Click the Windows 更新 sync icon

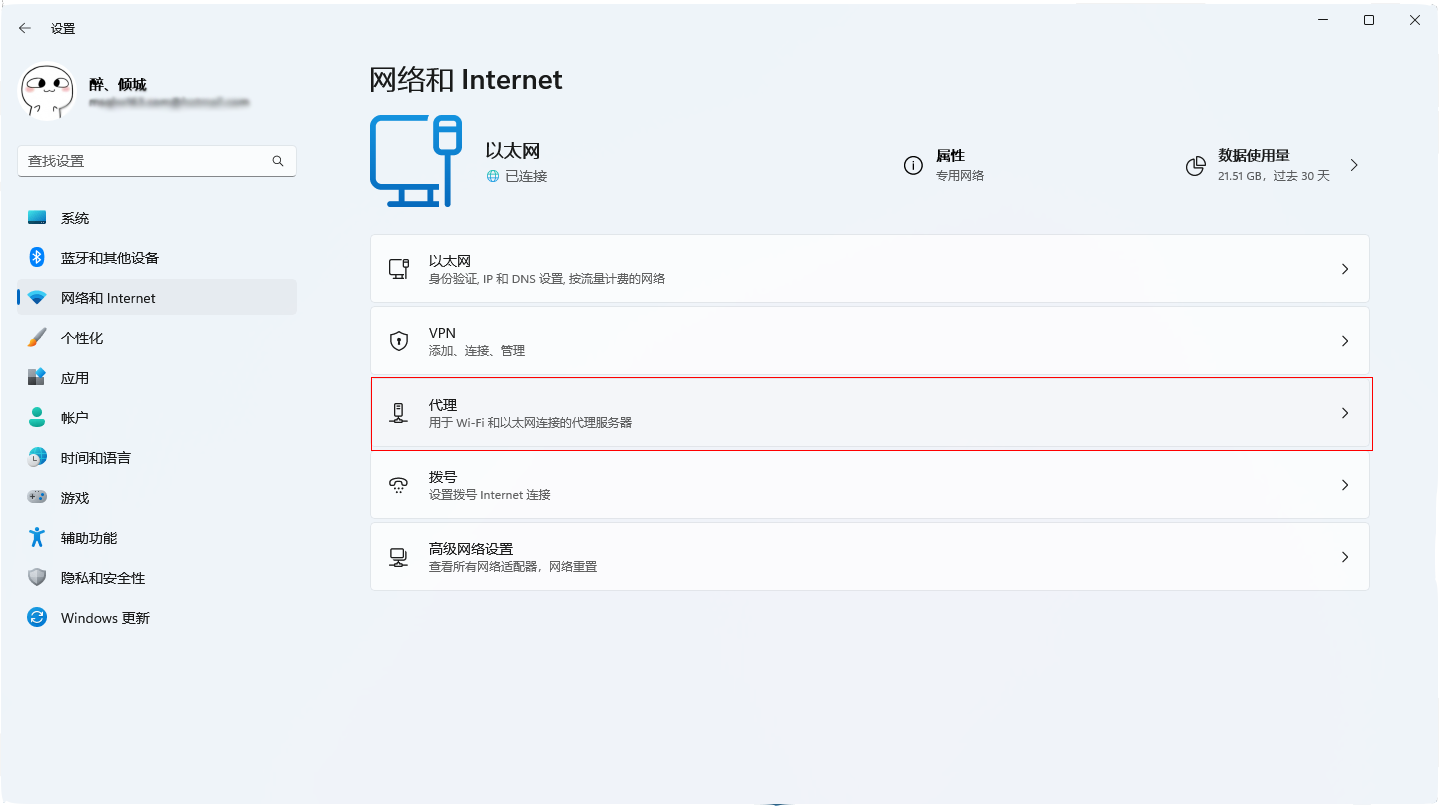pyautogui.click(x=37, y=618)
